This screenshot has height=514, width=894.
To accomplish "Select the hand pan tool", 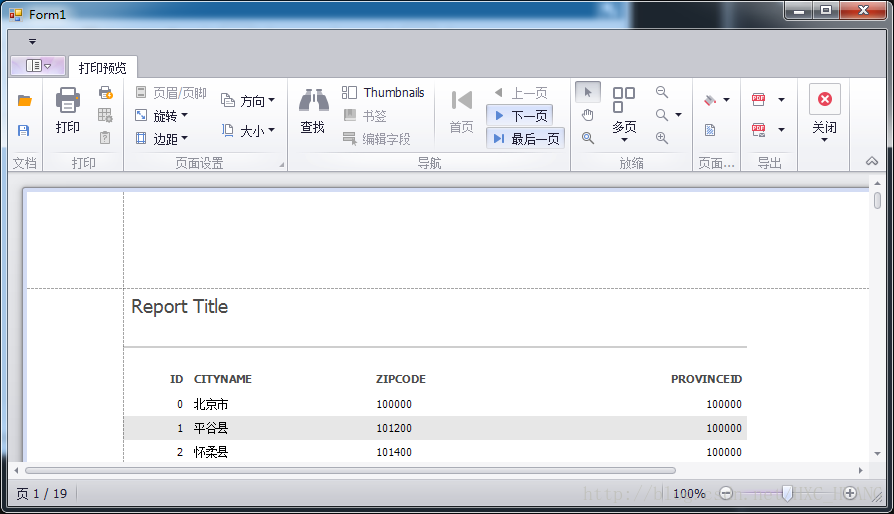I will click(588, 115).
